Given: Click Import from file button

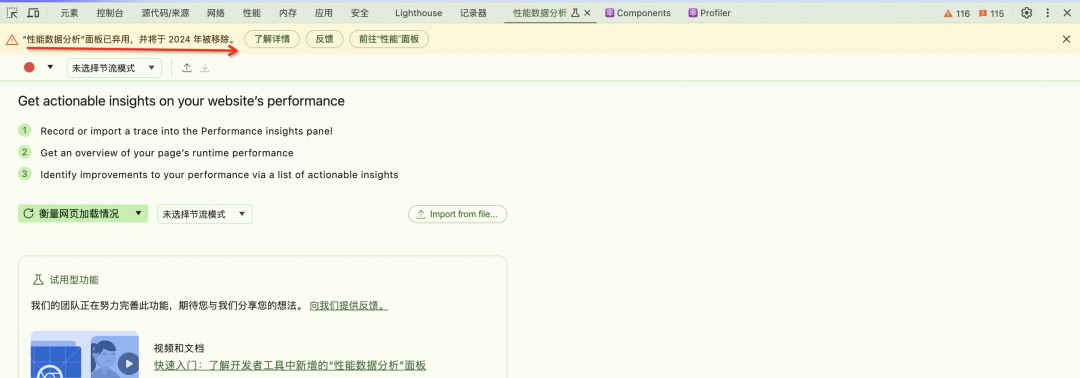Looking at the screenshot, I should (x=458, y=214).
